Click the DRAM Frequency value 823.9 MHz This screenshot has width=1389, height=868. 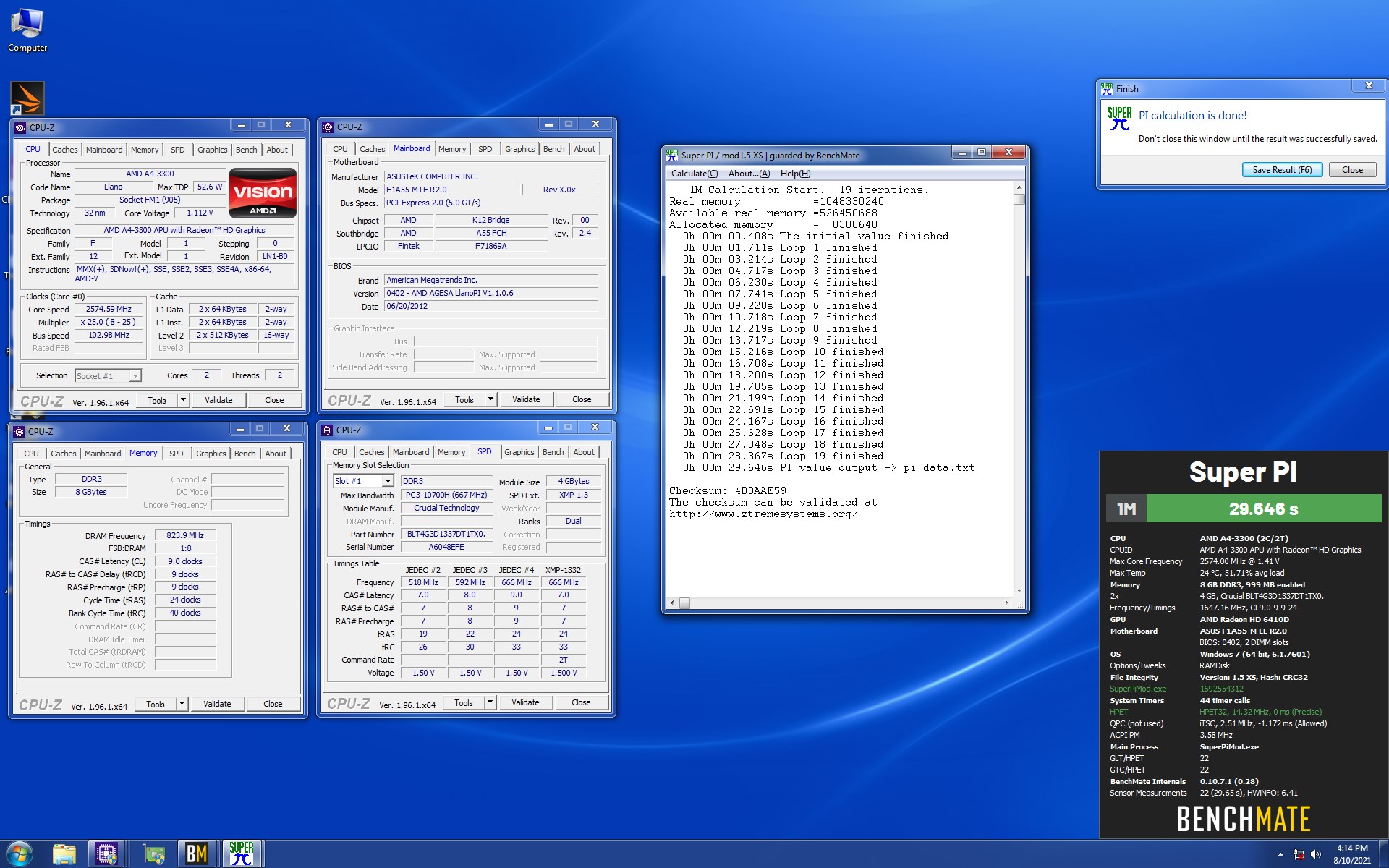click(185, 536)
